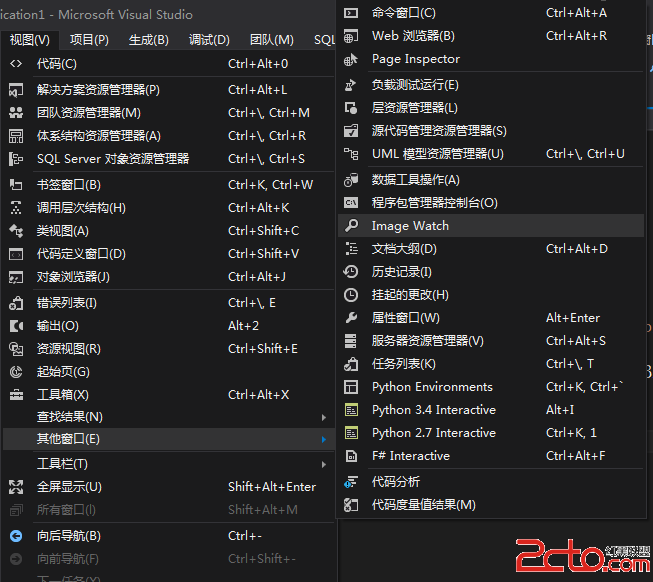Click the 体系结构资源管理器 icon
The width and height of the screenshot is (653, 582).
coord(16,136)
